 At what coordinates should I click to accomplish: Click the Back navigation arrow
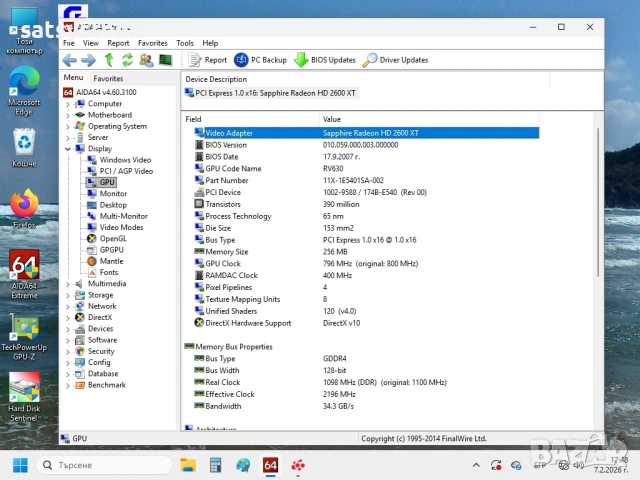(70, 60)
